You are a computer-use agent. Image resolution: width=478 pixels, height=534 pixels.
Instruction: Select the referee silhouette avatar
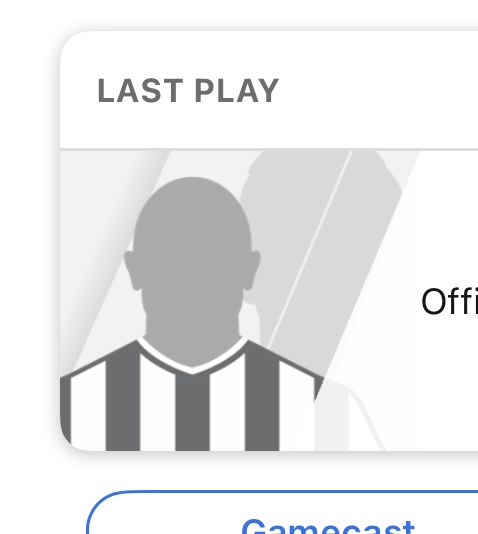(192, 313)
